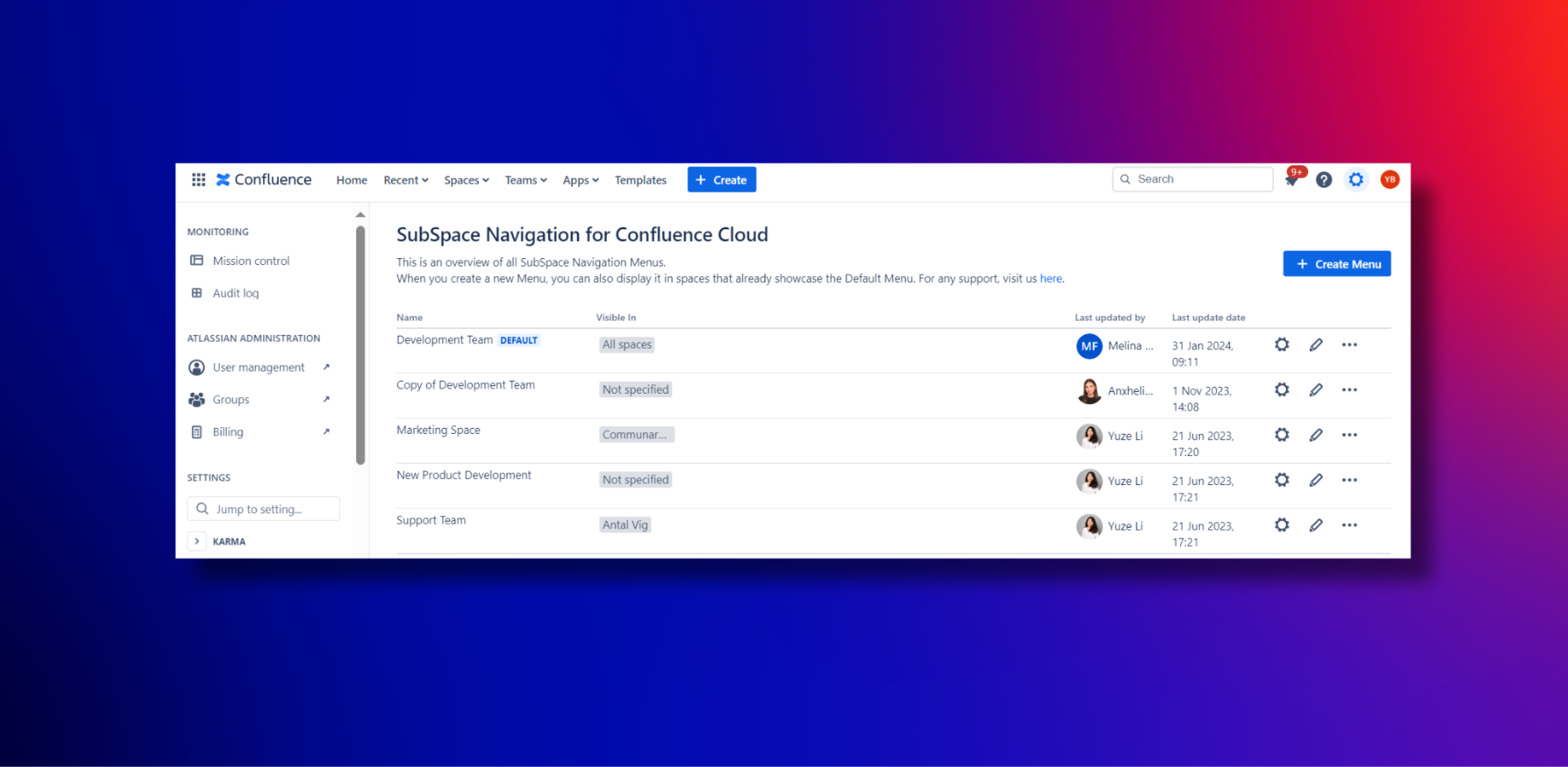Click the sidebar vertical scrollbar thumb
Viewport: 1568px width, 767px height.
pos(360,345)
